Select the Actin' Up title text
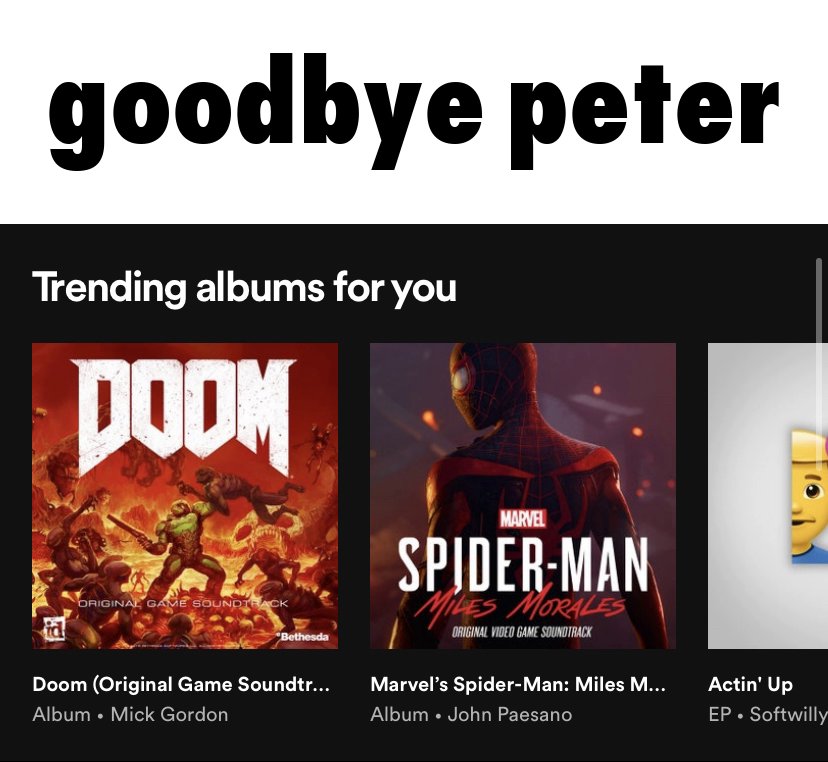This screenshot has width=828, height=762. (x=750, y=684)
